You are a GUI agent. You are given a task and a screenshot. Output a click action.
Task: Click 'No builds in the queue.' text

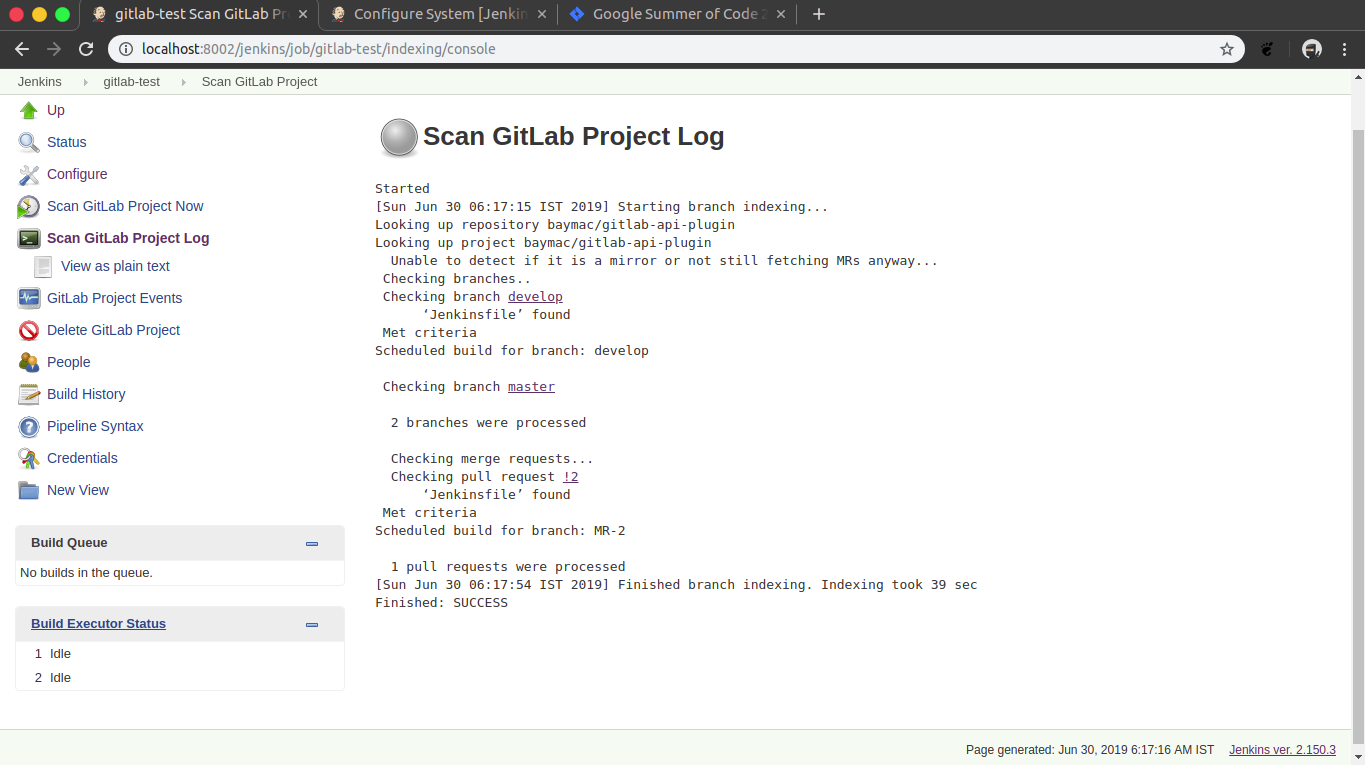pyautogui.click(x=86, y=573)
